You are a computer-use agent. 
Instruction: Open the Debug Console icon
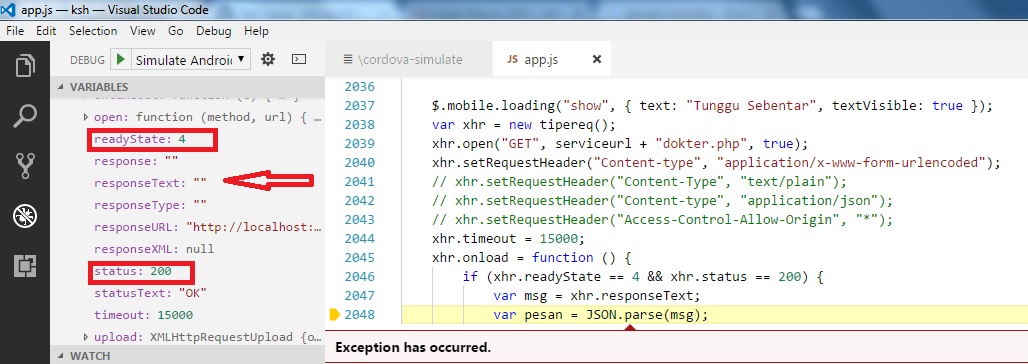(299, 60)
